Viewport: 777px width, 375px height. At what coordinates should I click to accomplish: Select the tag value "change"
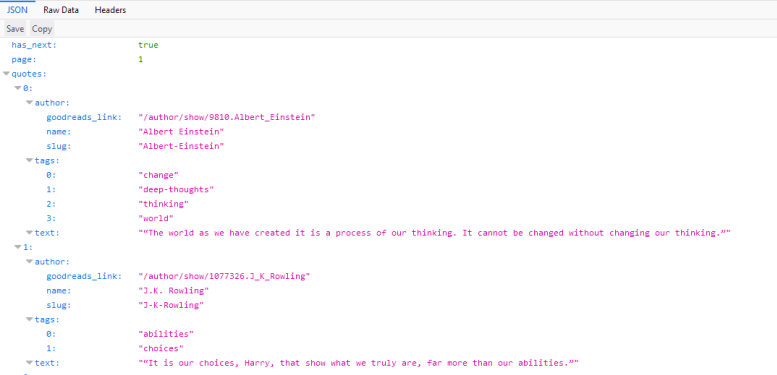pyautogui.click(x=158, y=175)
